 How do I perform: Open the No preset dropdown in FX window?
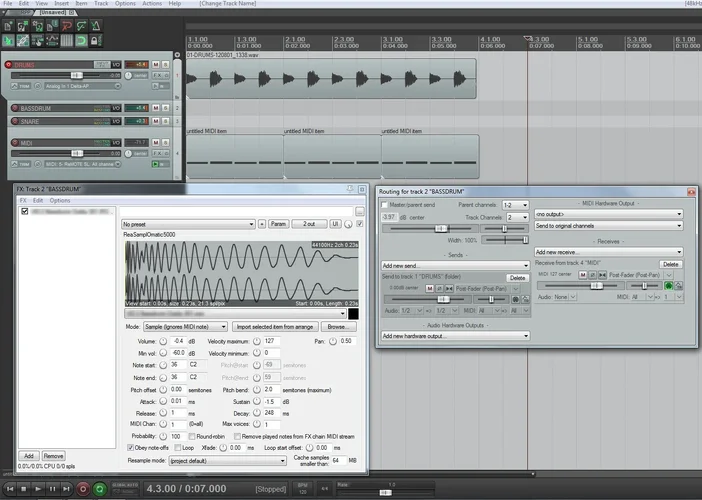click(x=188, y=224)
